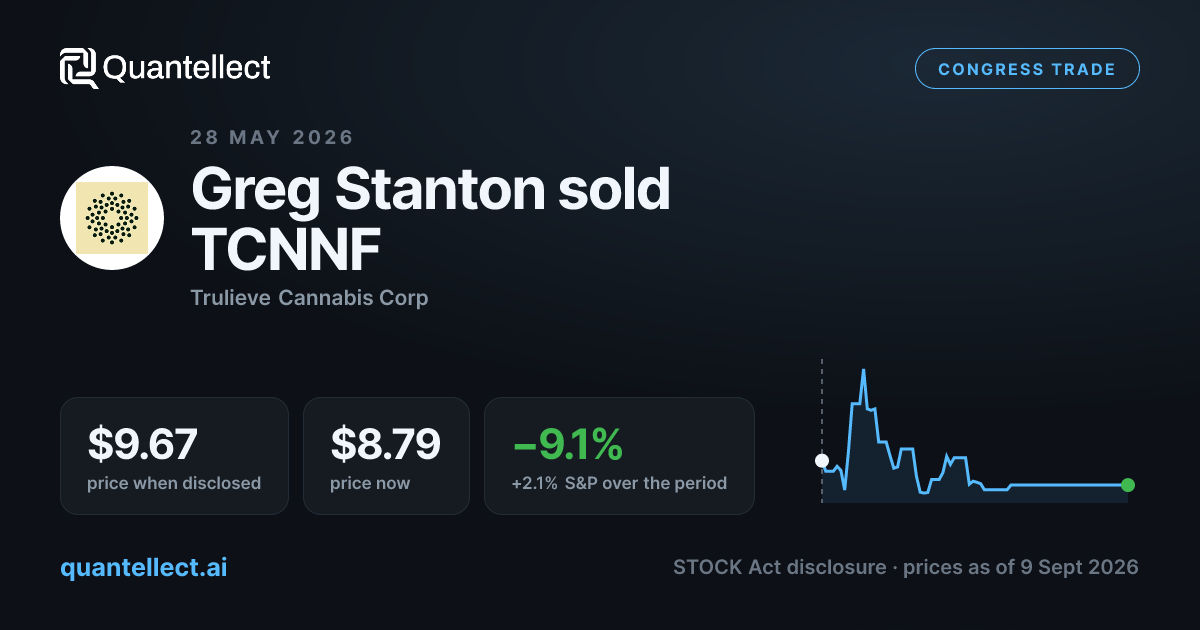This screenshot has height=630, width=1200.
Task: Click the prices as of 9 Sept 2026 text
Action: click(1020, 567)
